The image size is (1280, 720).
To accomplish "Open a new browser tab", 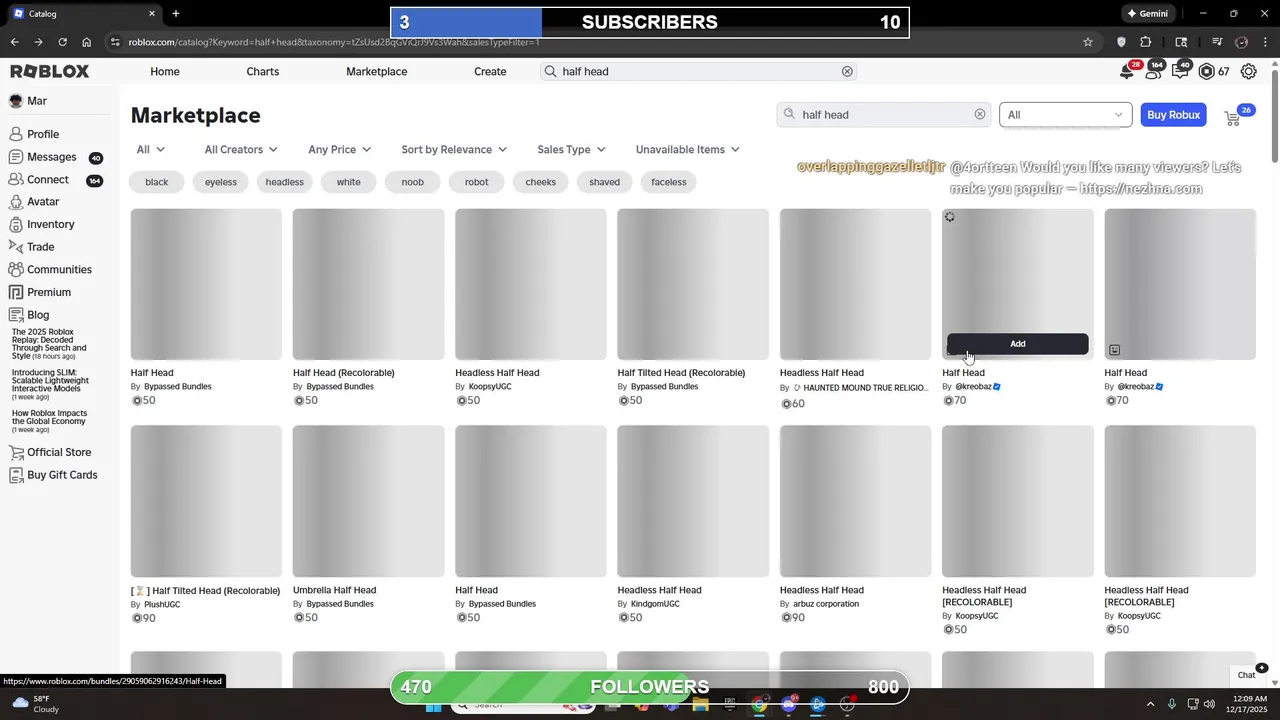I will pos(176,14).
